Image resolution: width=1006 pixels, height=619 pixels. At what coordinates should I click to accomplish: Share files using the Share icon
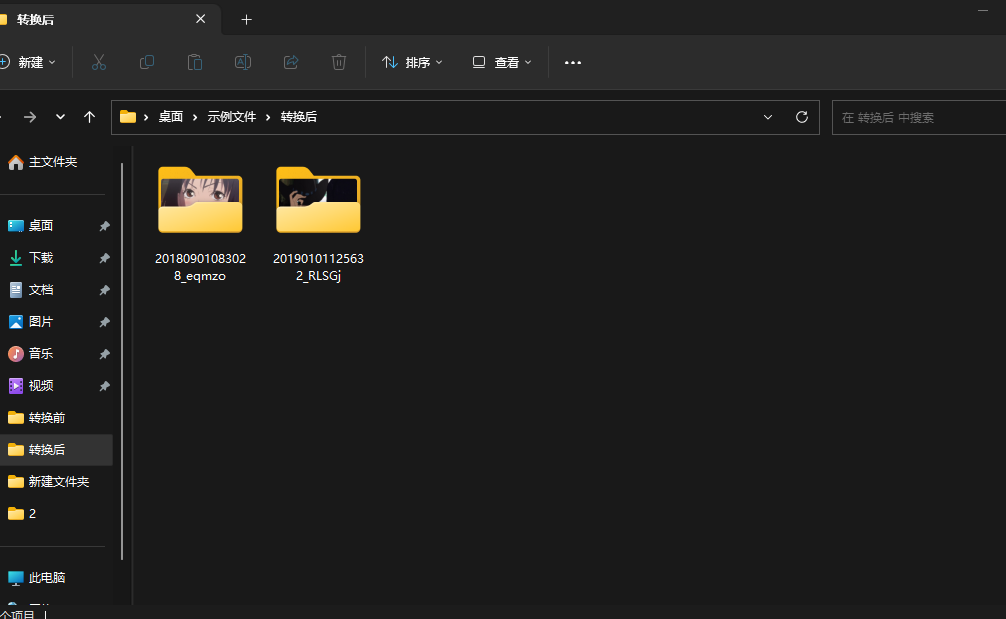[x=290, y=61]
